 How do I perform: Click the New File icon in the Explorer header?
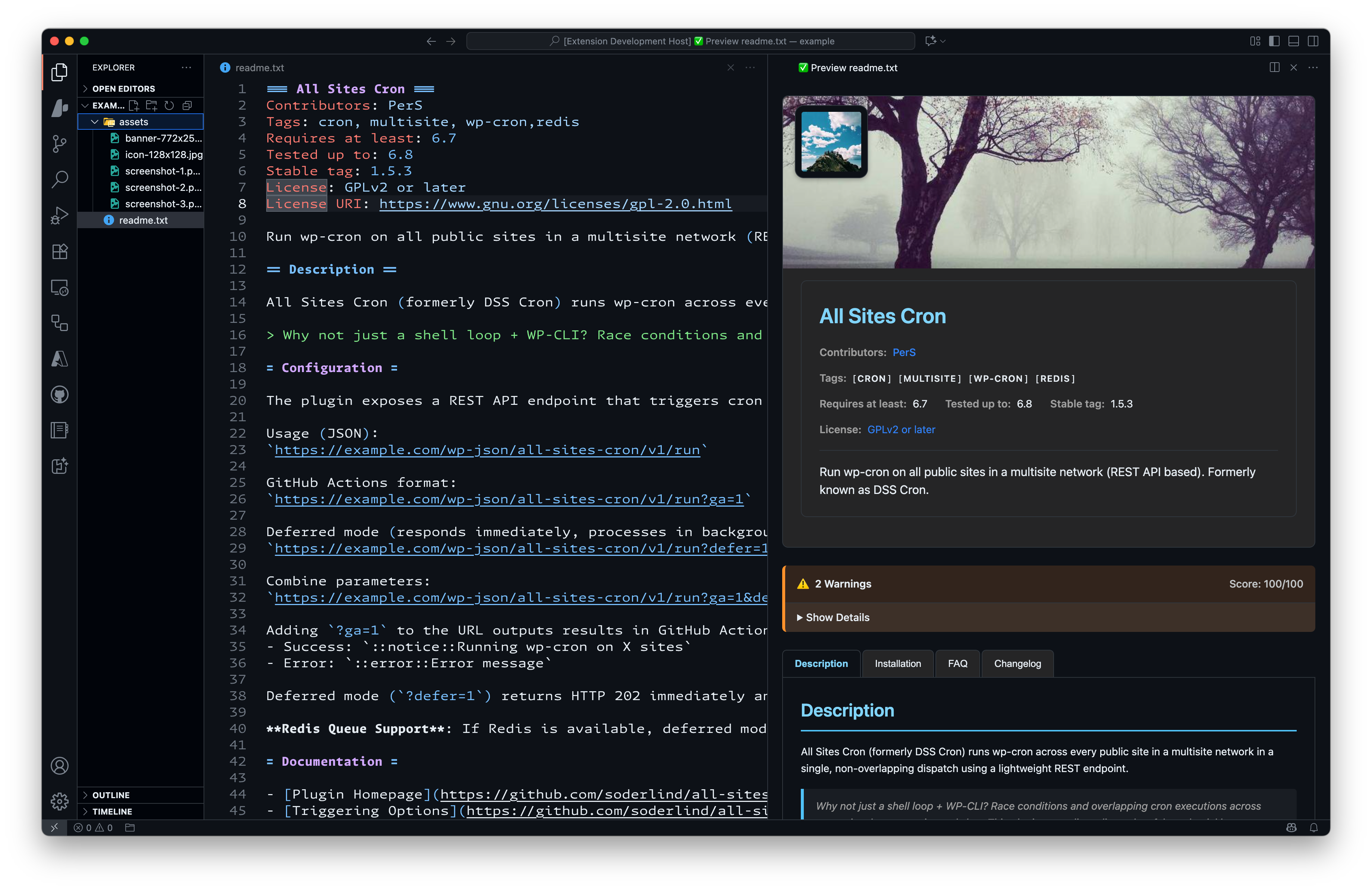[x=134, y=106]
